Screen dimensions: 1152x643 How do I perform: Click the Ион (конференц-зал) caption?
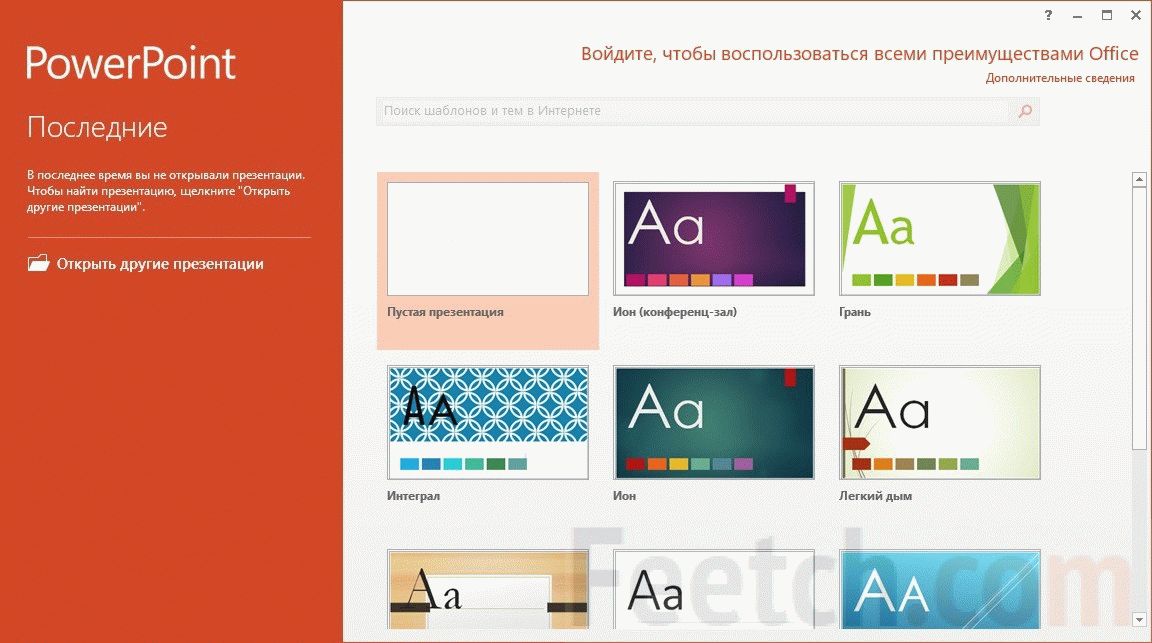click(674, 312)
